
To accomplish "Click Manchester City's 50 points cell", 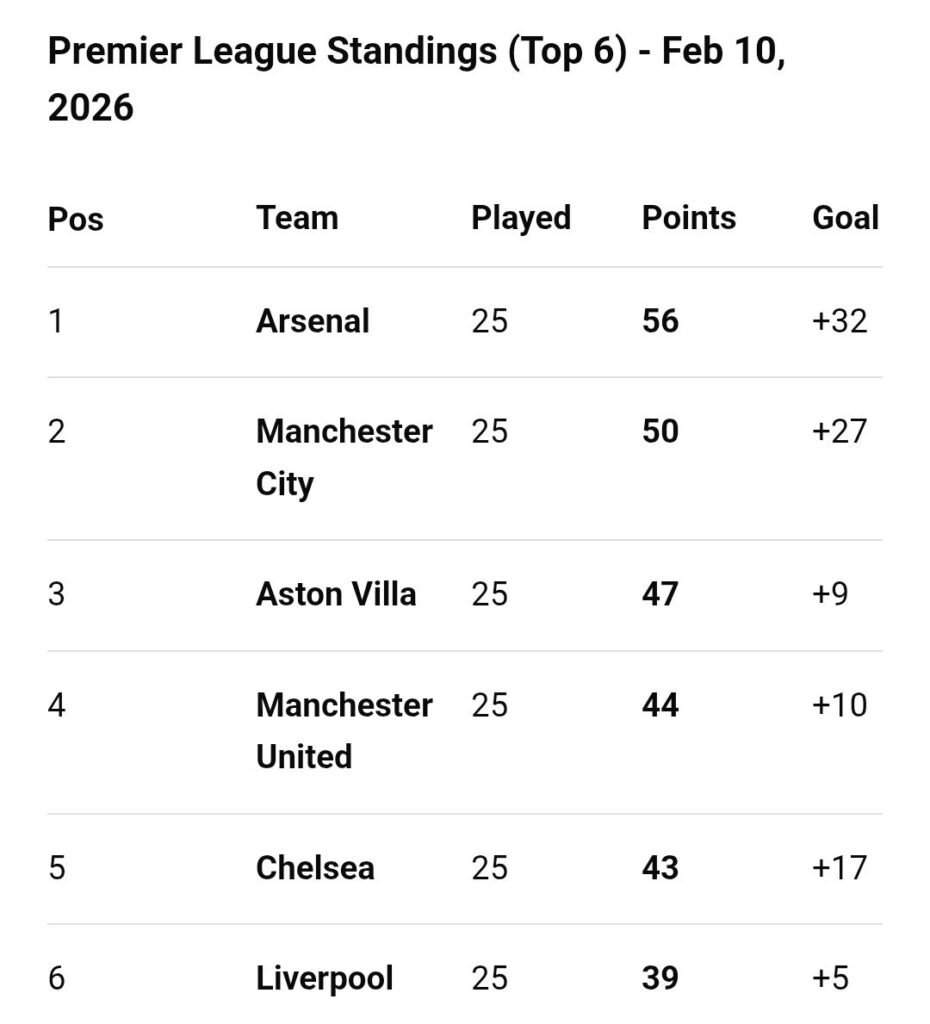I will pos(660,431).
